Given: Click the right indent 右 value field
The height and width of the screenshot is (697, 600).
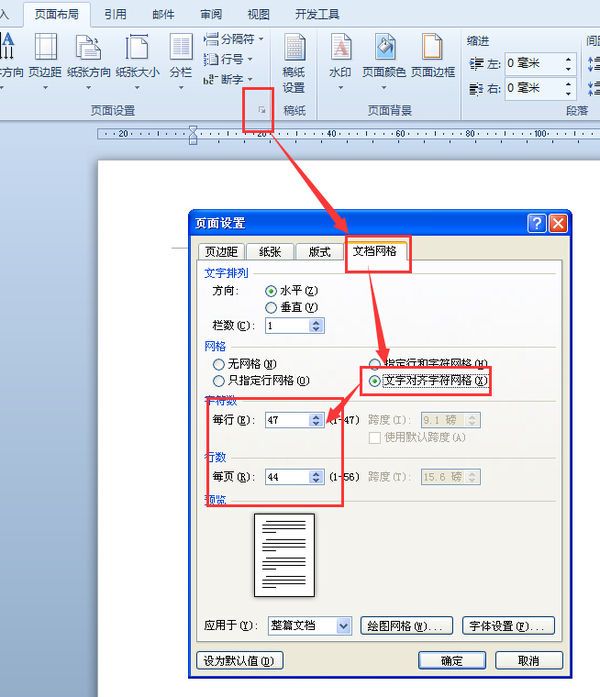Looking at the screenshot, I should click(x=534, y=88).
